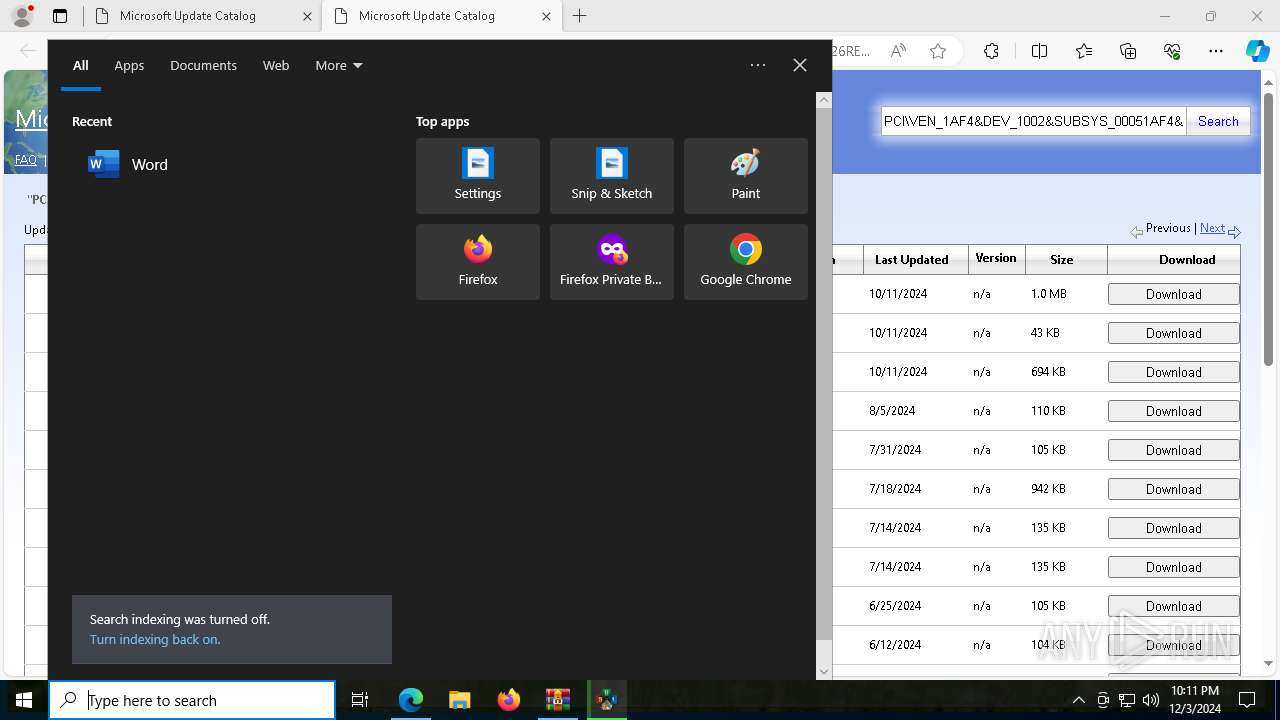Download the 7/31/2024 update
Screen dimensions: 1280x720
(1174, 450)
